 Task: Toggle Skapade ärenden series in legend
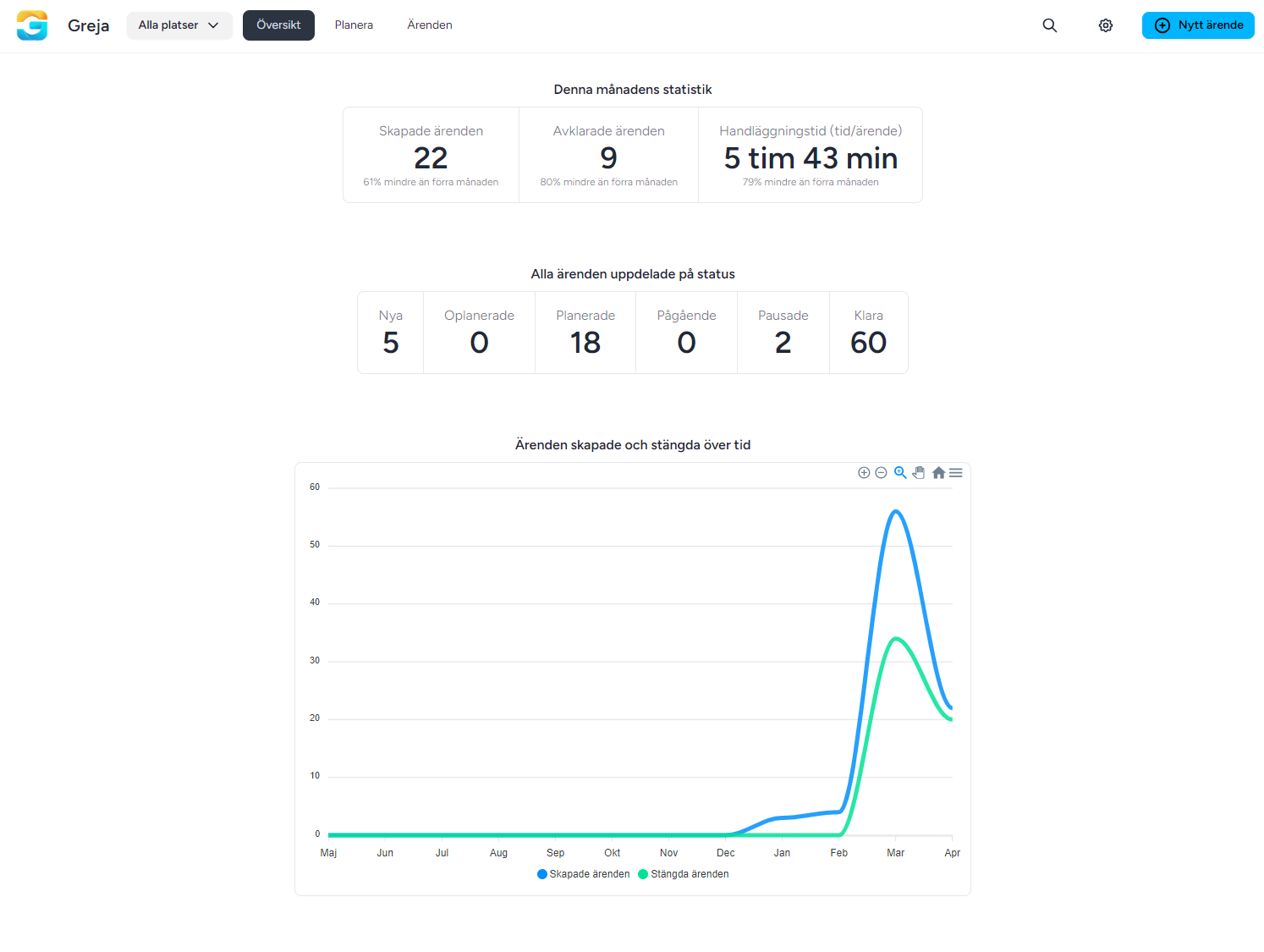584,874
